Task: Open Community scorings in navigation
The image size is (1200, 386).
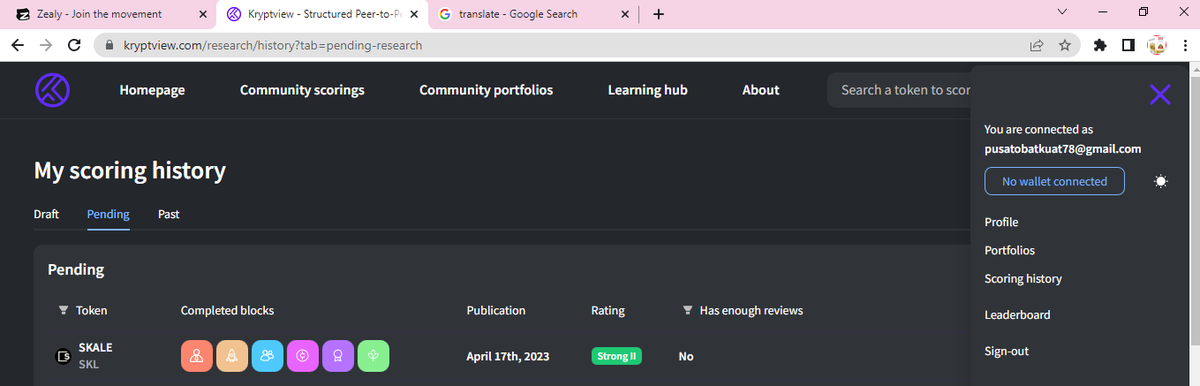Action: pos(302,90)
